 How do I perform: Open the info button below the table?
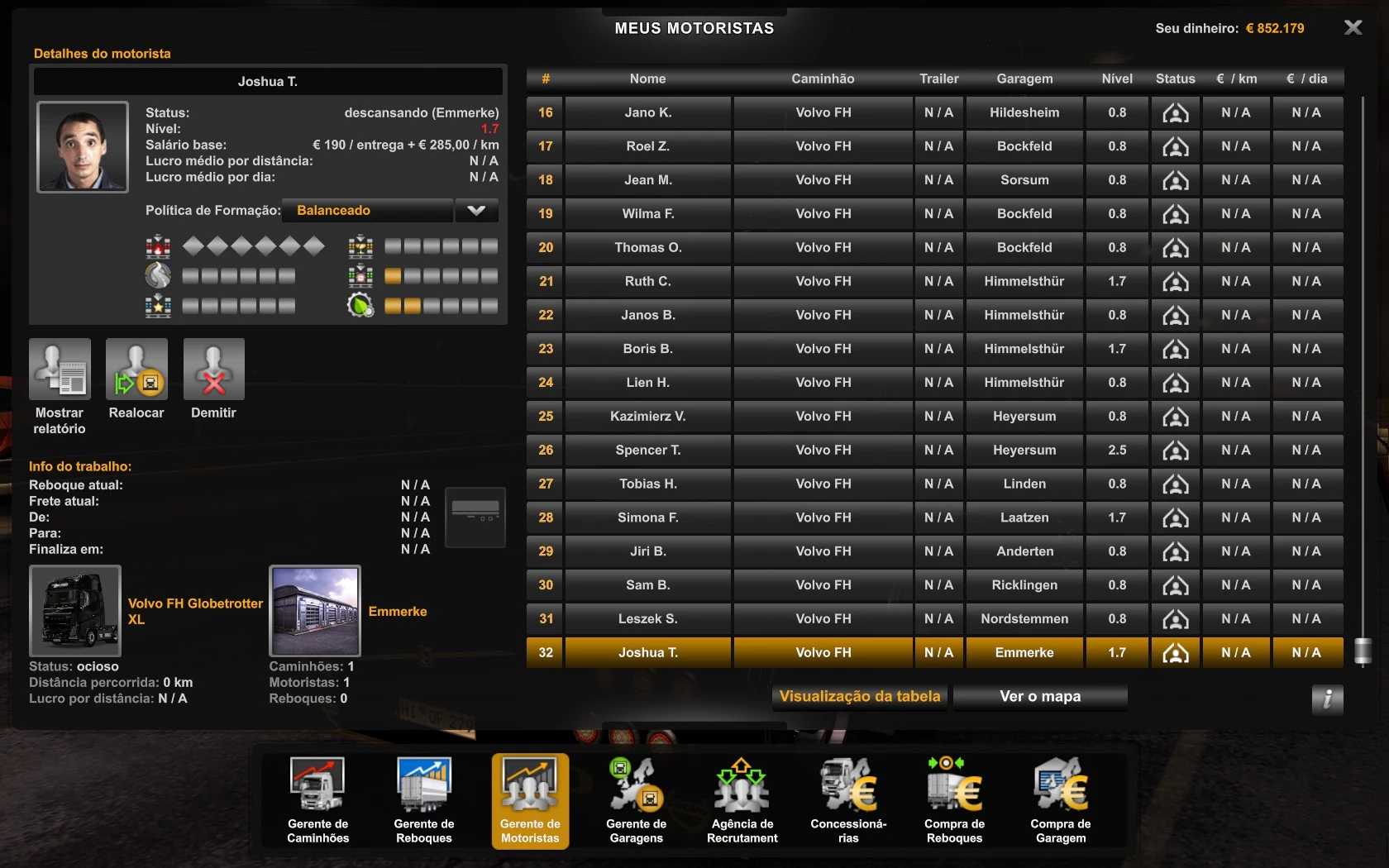click(x=1327, y=699)
